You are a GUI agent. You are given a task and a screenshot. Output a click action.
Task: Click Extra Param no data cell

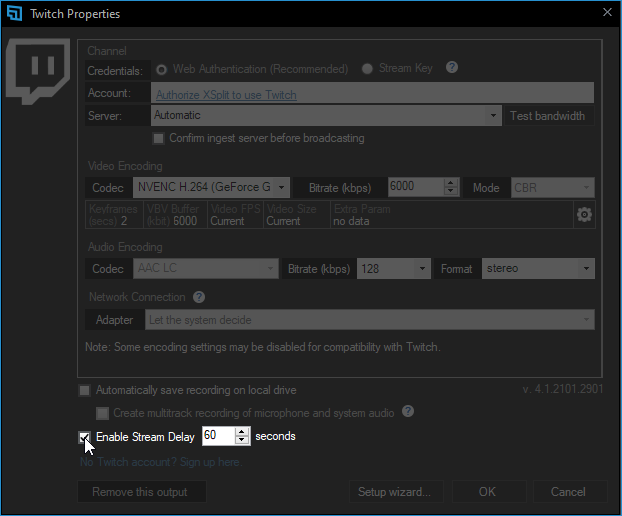coord(452,215)
